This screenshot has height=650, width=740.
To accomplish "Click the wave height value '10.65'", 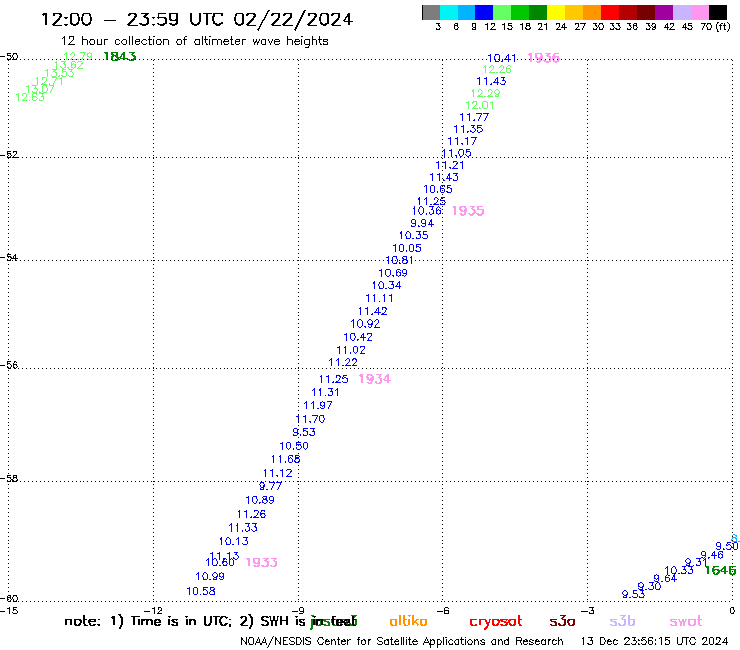I will [x=437, y=189].
